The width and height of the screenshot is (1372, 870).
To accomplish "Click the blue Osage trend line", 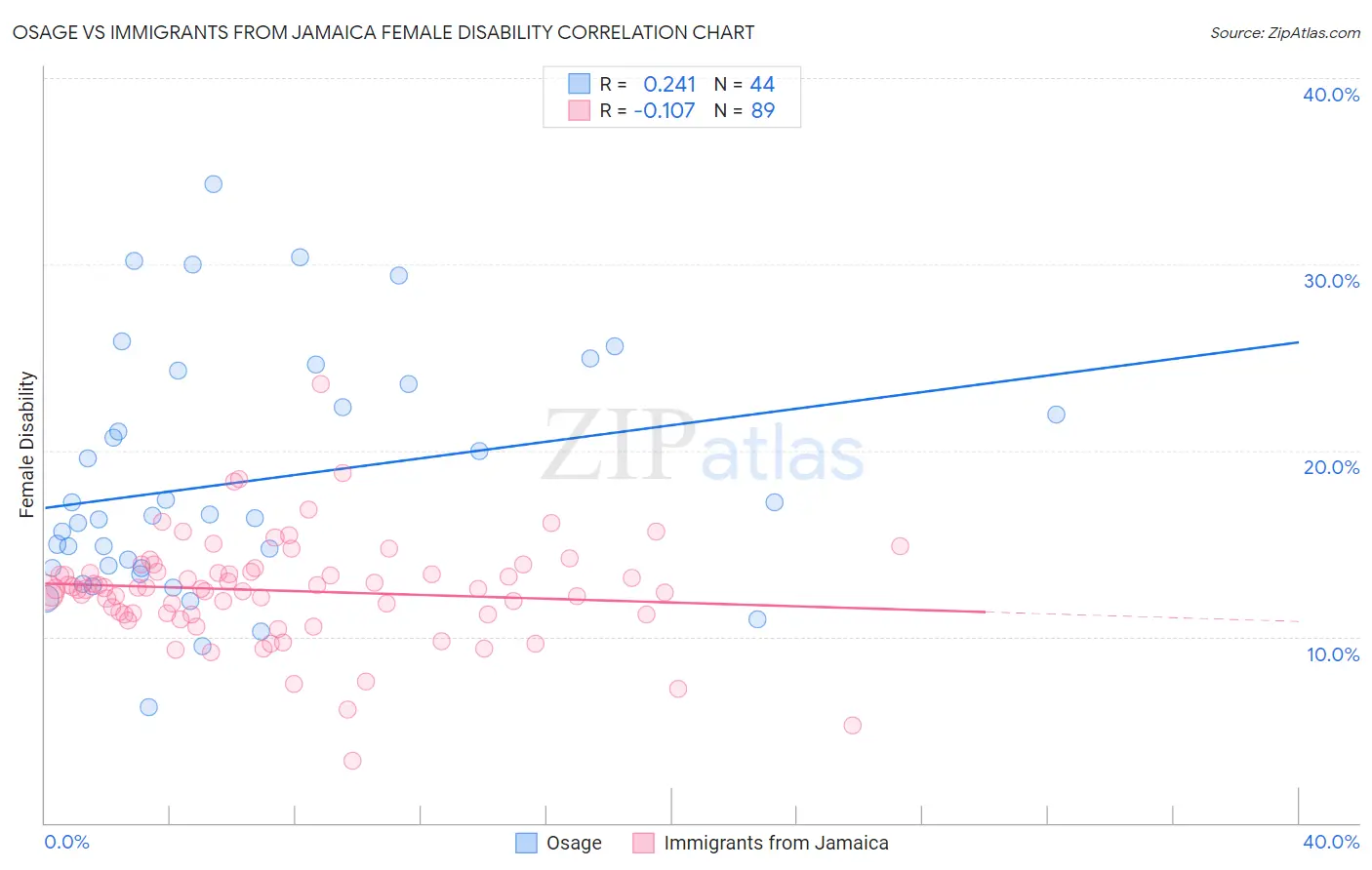I will click(x=671, y=424).
